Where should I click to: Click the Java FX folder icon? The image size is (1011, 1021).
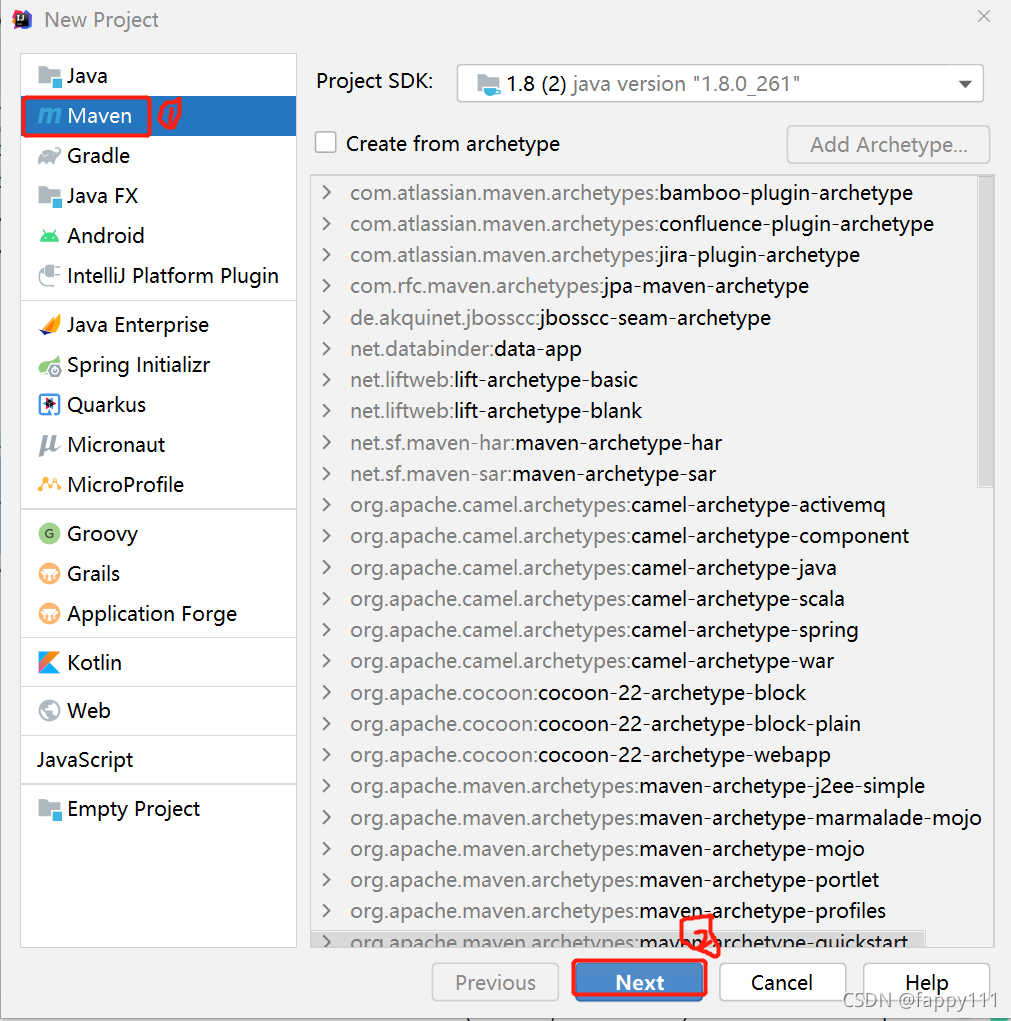pyautogui.click(x=49, y=196)
